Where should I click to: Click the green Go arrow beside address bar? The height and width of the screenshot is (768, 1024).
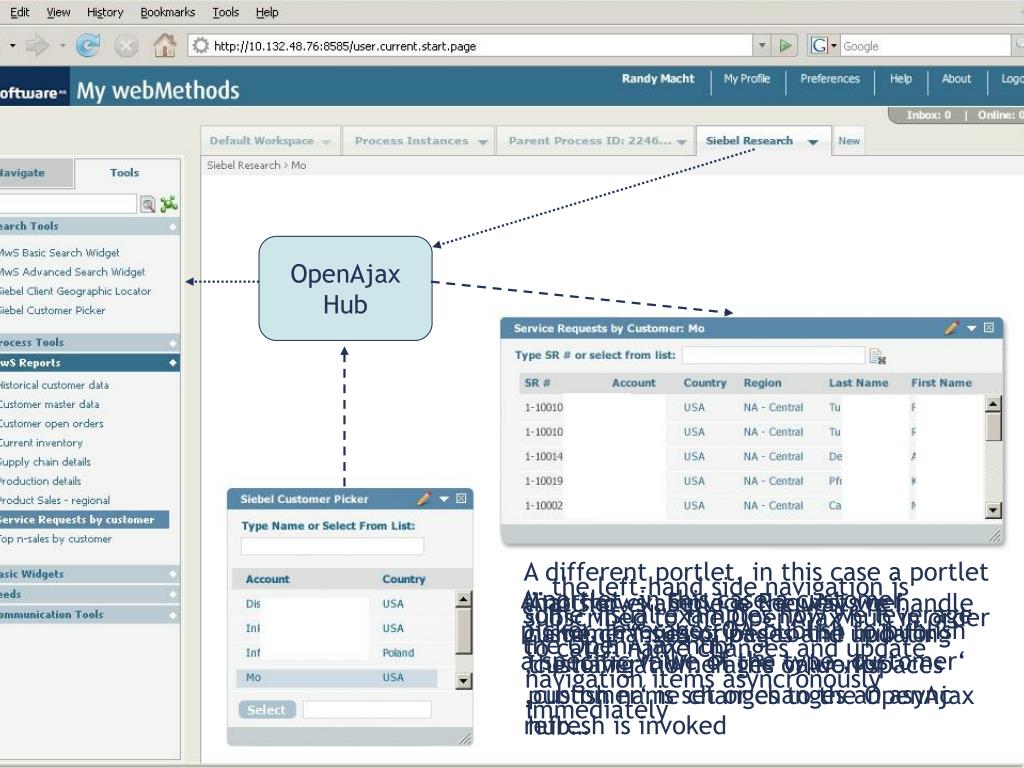(x=786, y=46)
